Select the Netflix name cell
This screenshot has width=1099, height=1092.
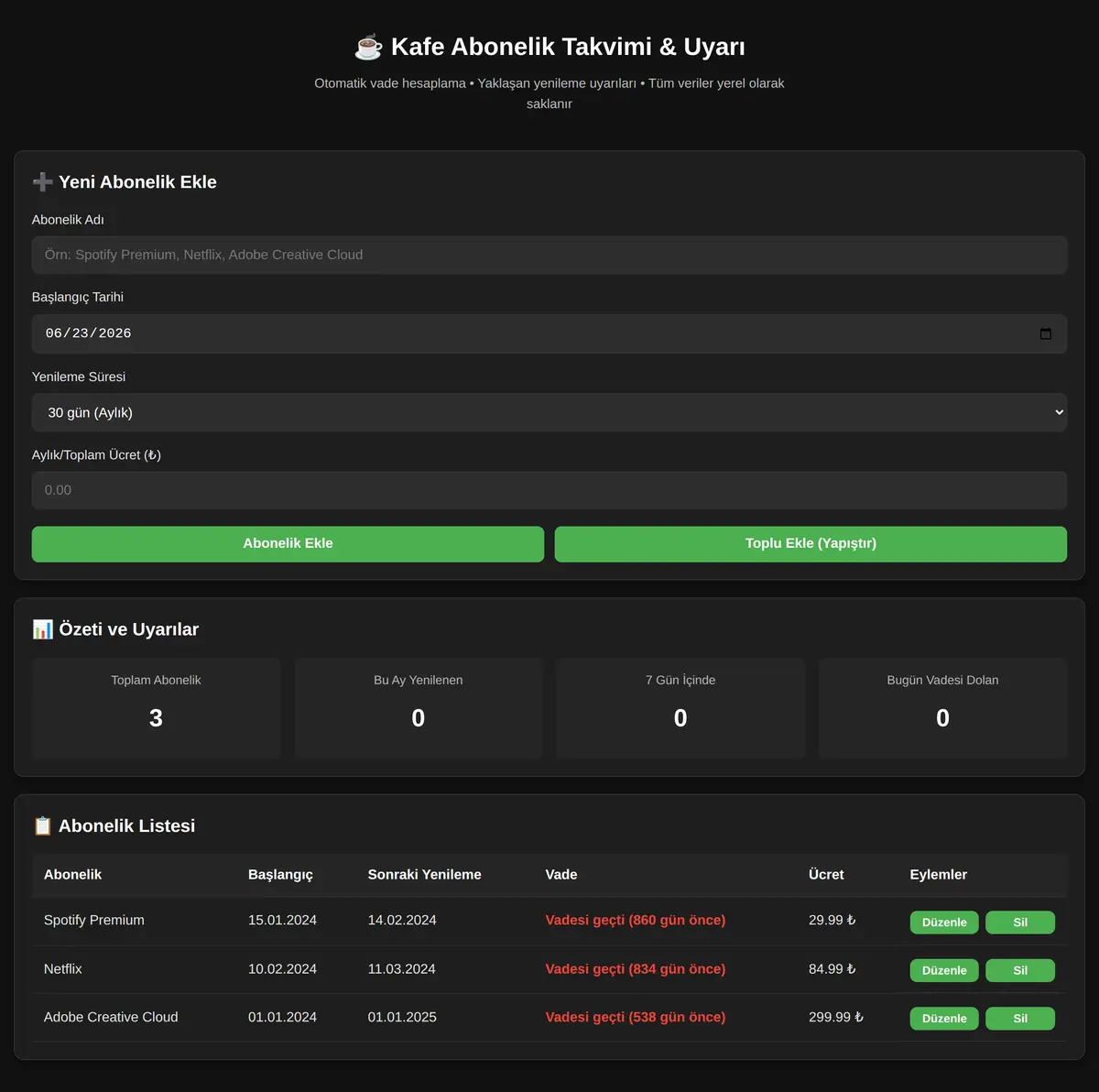63,968
